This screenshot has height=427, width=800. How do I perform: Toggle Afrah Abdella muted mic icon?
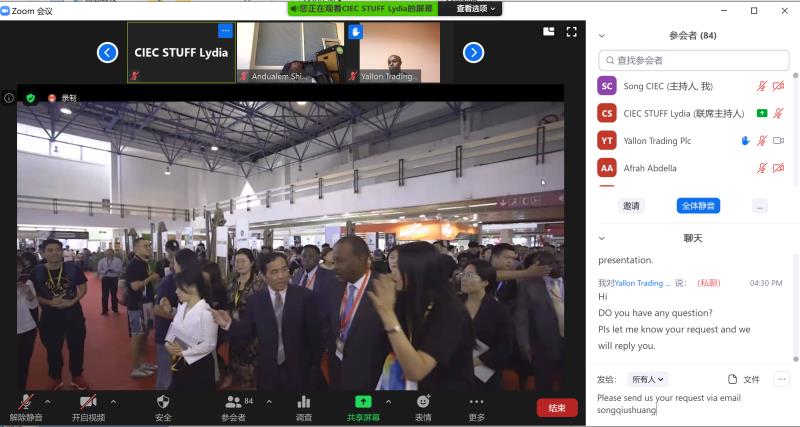[x=762, y=168]
